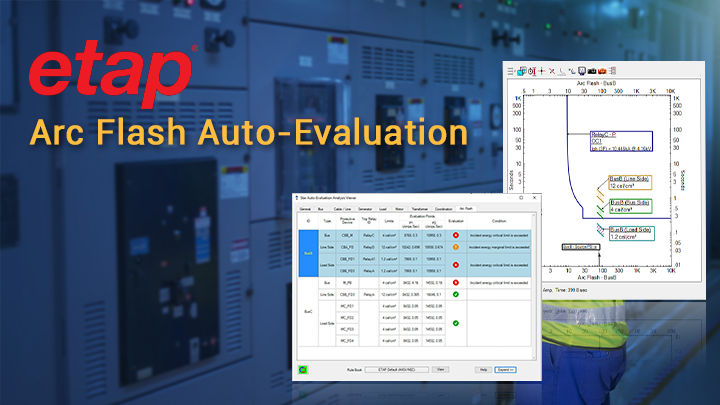Screen dimensions: 720x405
Task: Select the BusC ID cell
Action: click(308, 312)
